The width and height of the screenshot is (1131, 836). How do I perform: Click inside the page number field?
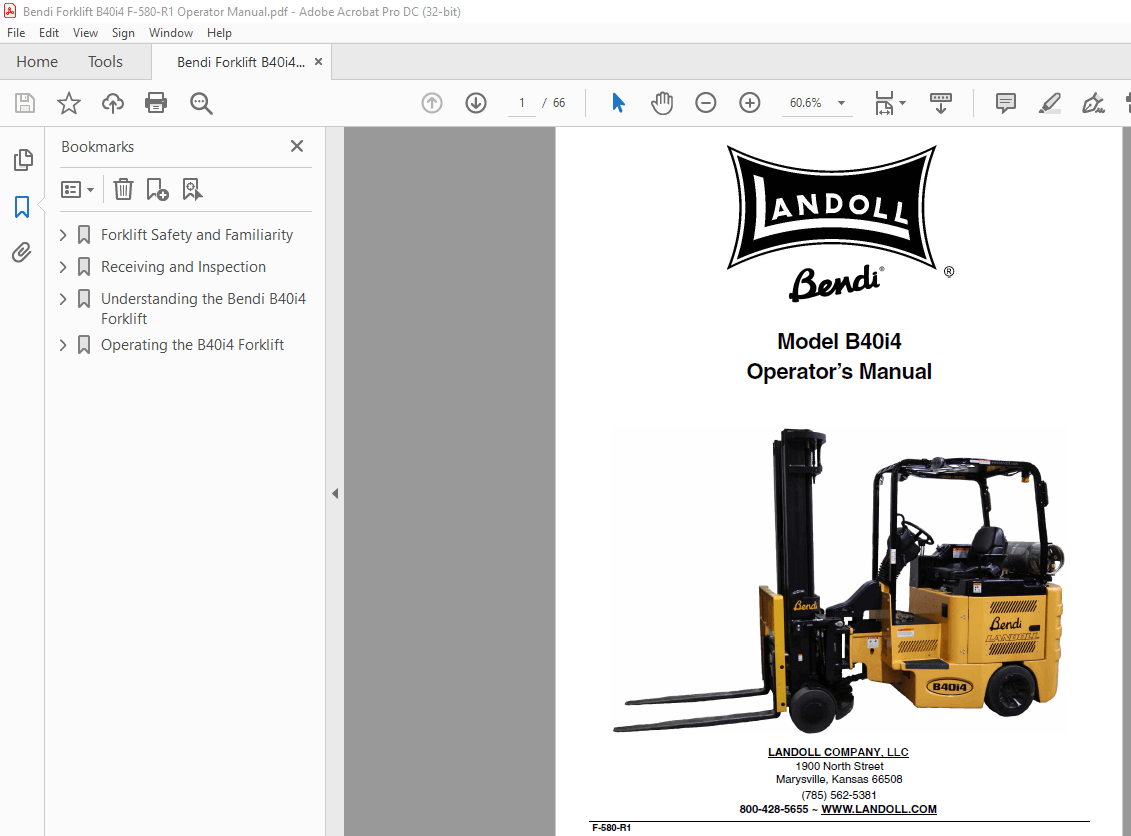point(521,102)
